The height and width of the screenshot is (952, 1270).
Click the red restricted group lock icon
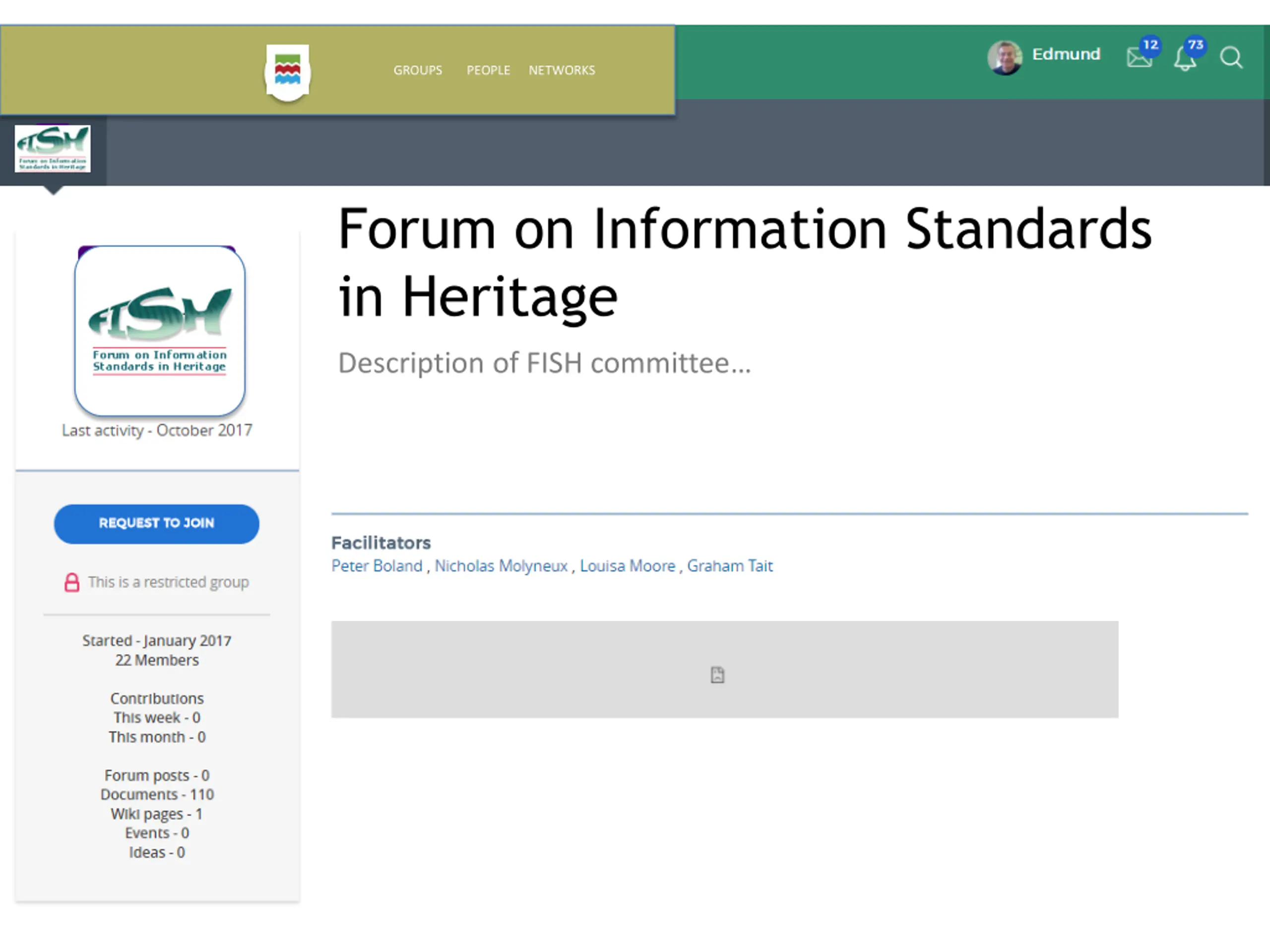tap(72, 583)
